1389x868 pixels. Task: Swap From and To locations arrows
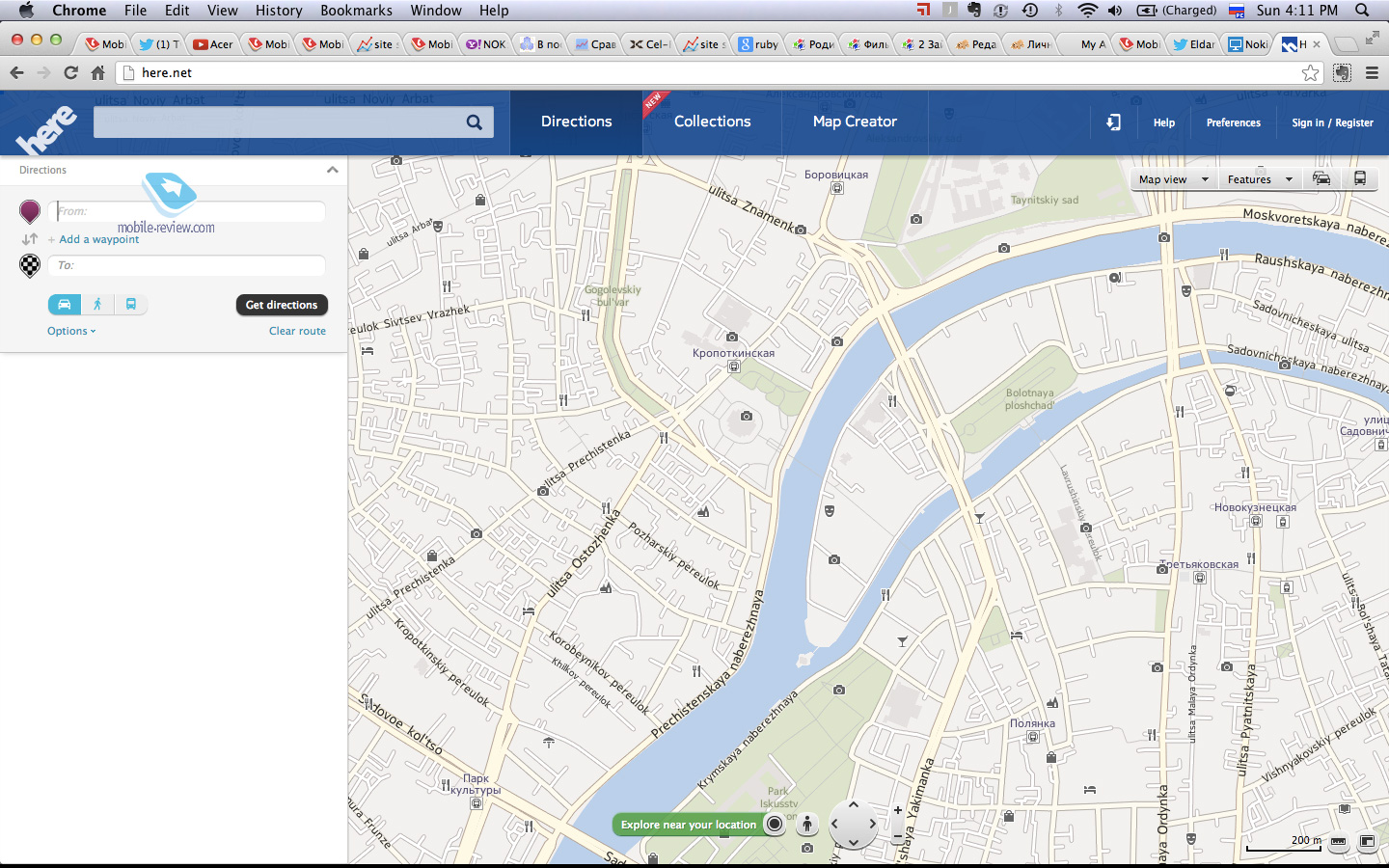(x=30, y=239)
